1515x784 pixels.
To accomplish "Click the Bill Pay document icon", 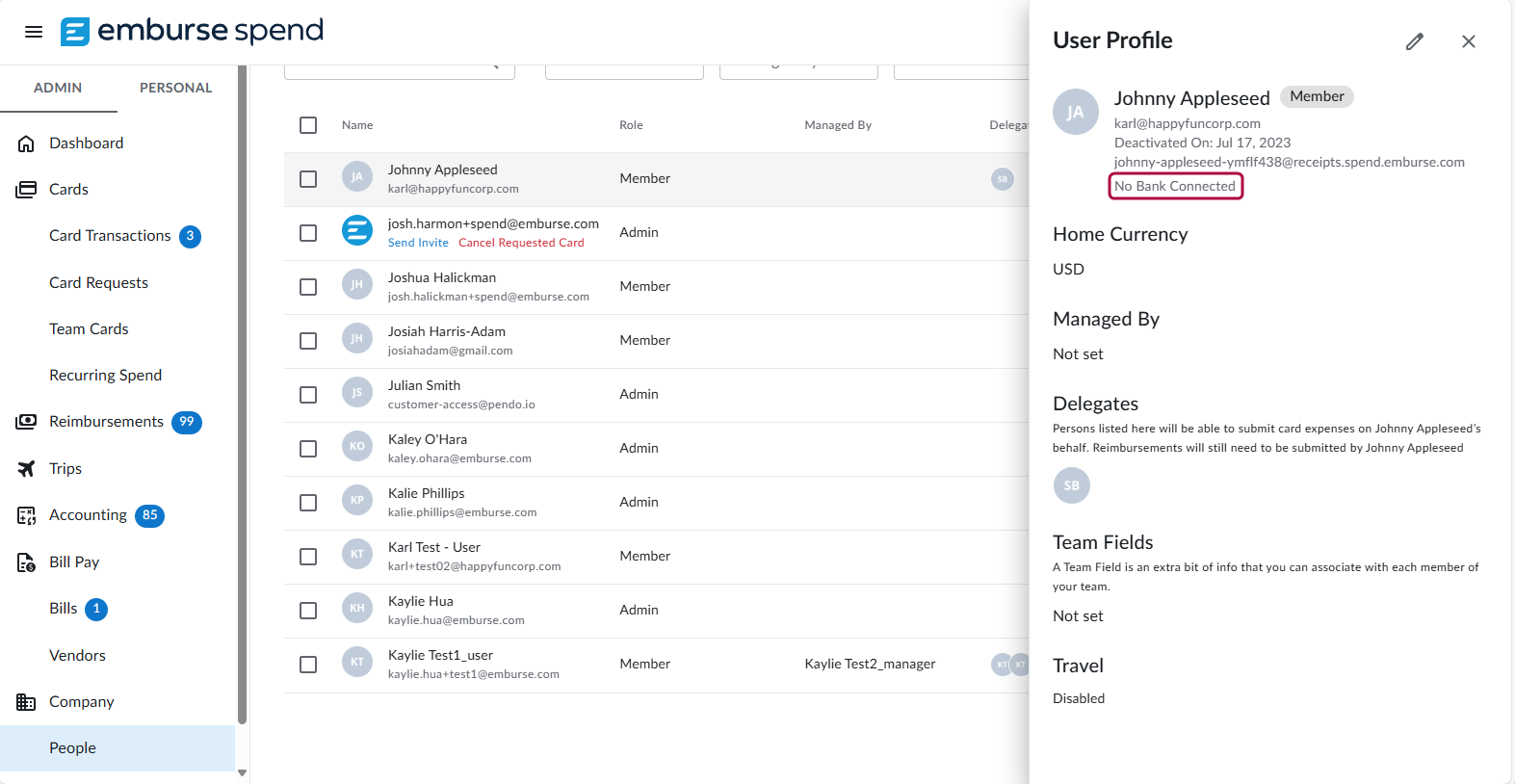I will click(x=27, y=562).
